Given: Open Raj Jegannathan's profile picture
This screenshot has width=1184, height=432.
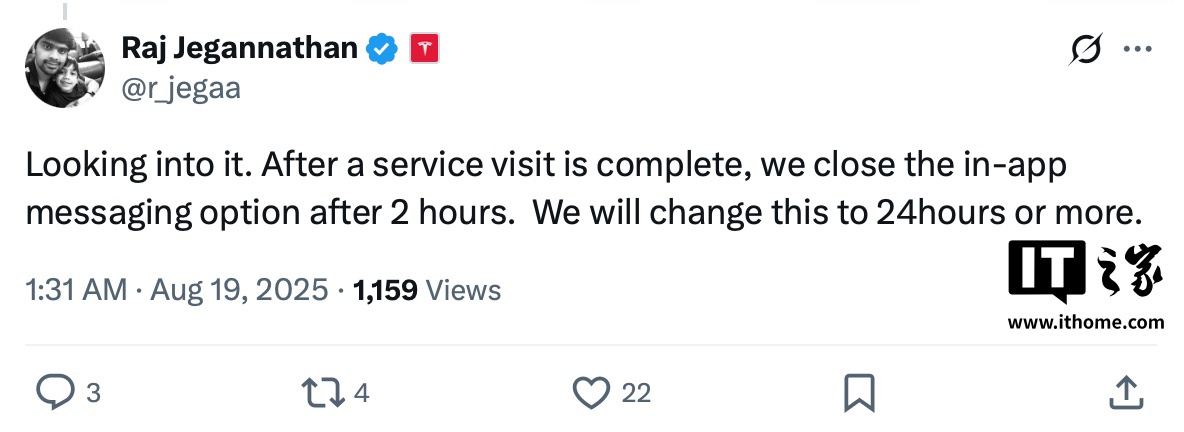Looking at the screenshot, I should point(65,67).
